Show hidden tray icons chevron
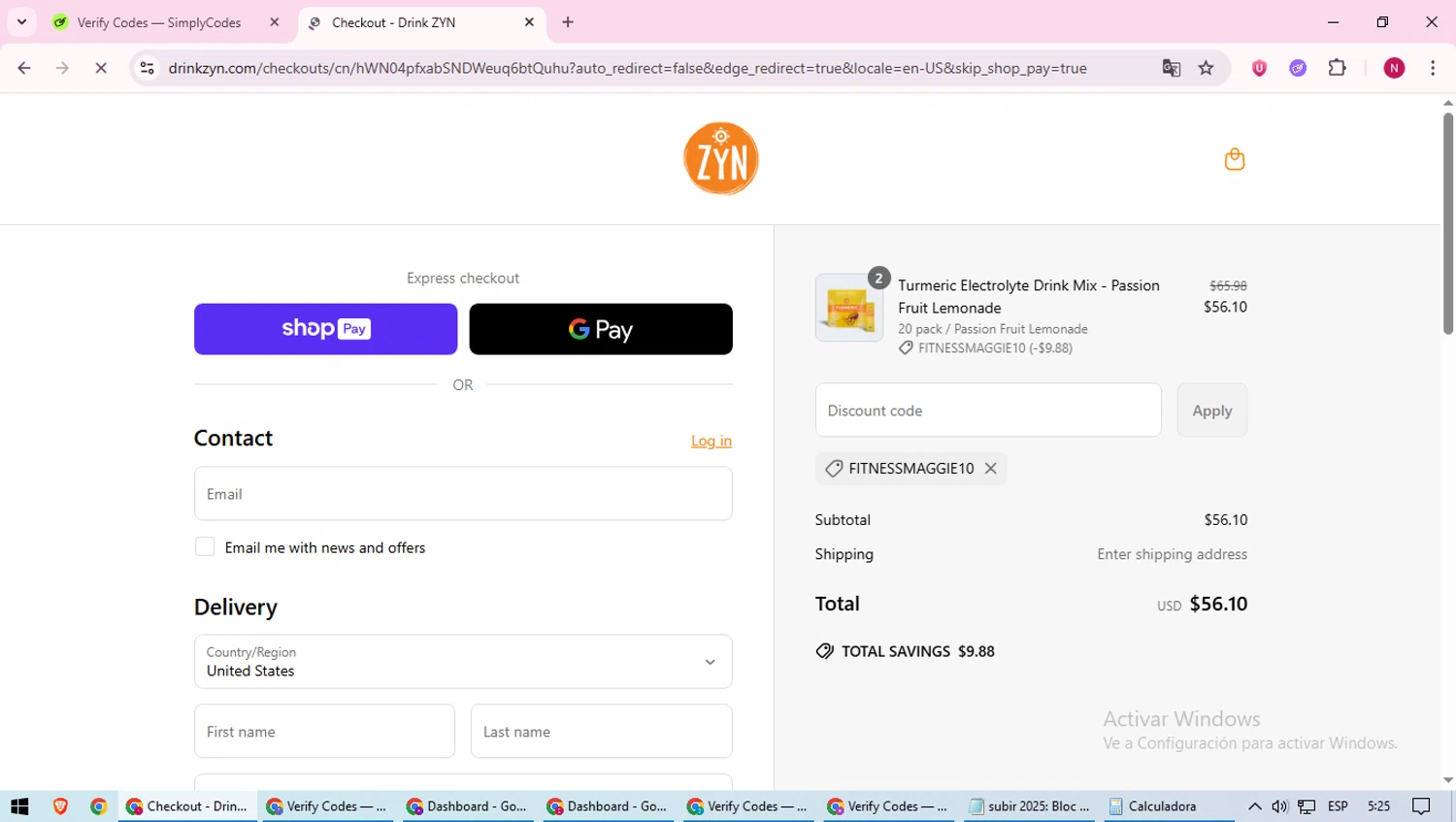 click(1254, 806)
